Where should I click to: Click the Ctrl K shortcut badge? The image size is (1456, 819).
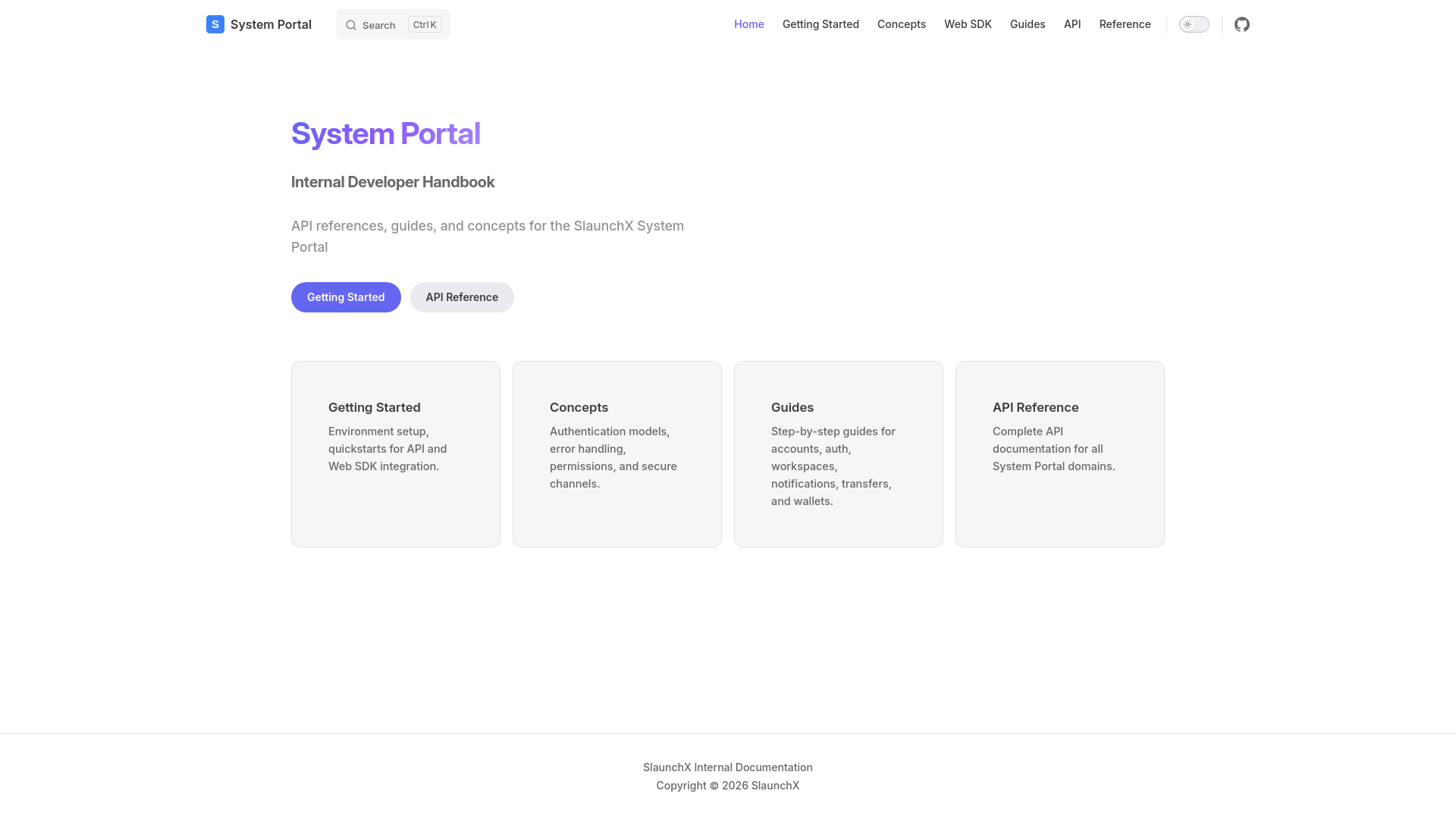[x=425, y=25]
